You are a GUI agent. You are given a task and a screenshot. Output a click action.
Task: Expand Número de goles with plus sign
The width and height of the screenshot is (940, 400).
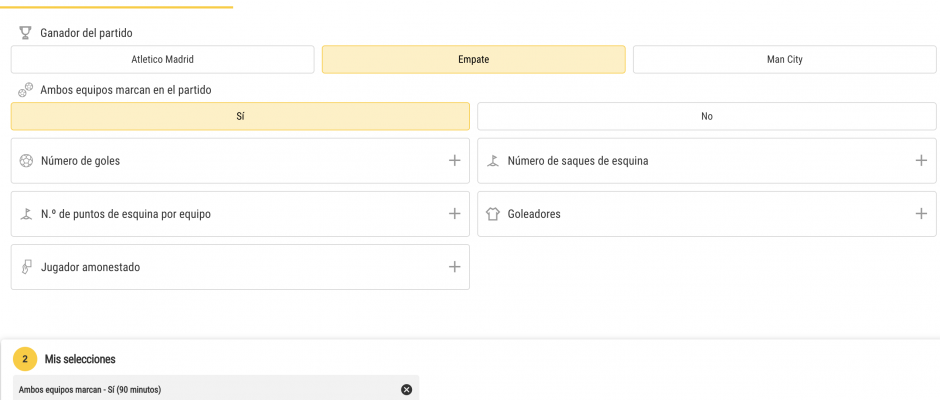[454, 161]
